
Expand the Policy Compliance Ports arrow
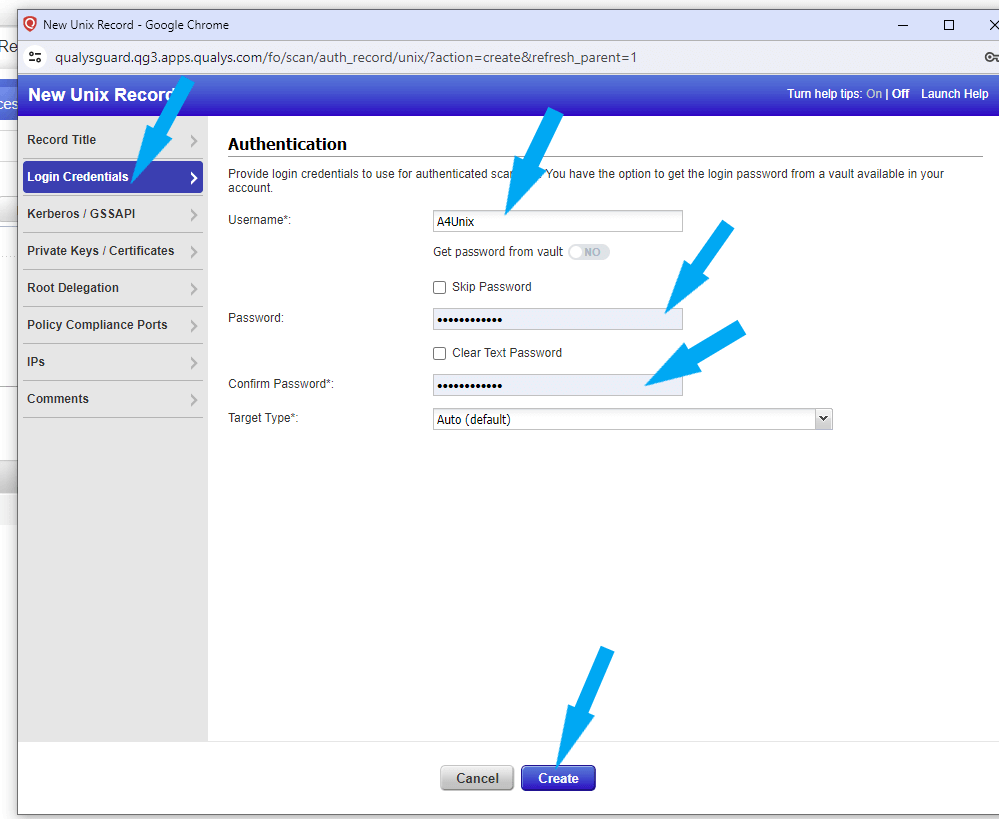click(x=194, y=325)
